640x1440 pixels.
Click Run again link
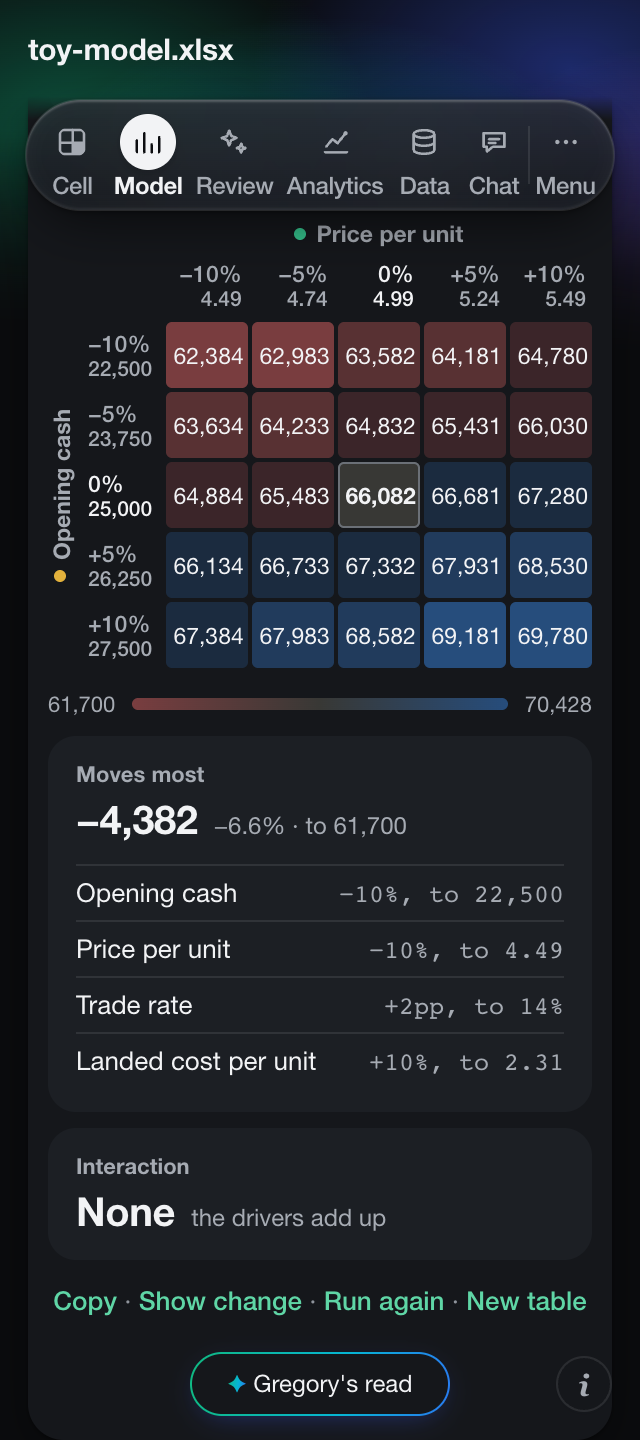(384, 1301)
